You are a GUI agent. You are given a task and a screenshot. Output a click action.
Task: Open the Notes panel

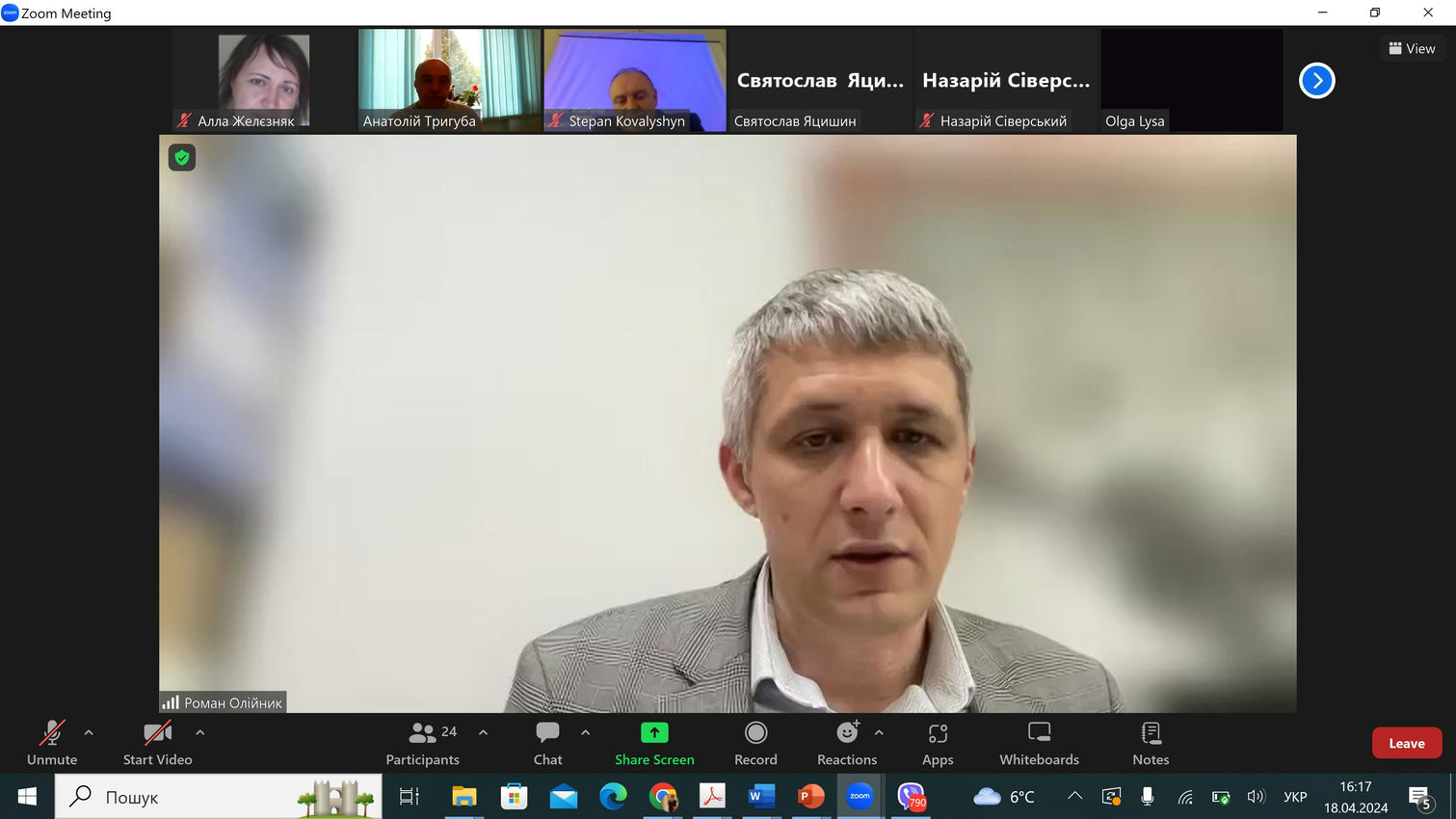pyautogui.click(x=1150, y=743)
